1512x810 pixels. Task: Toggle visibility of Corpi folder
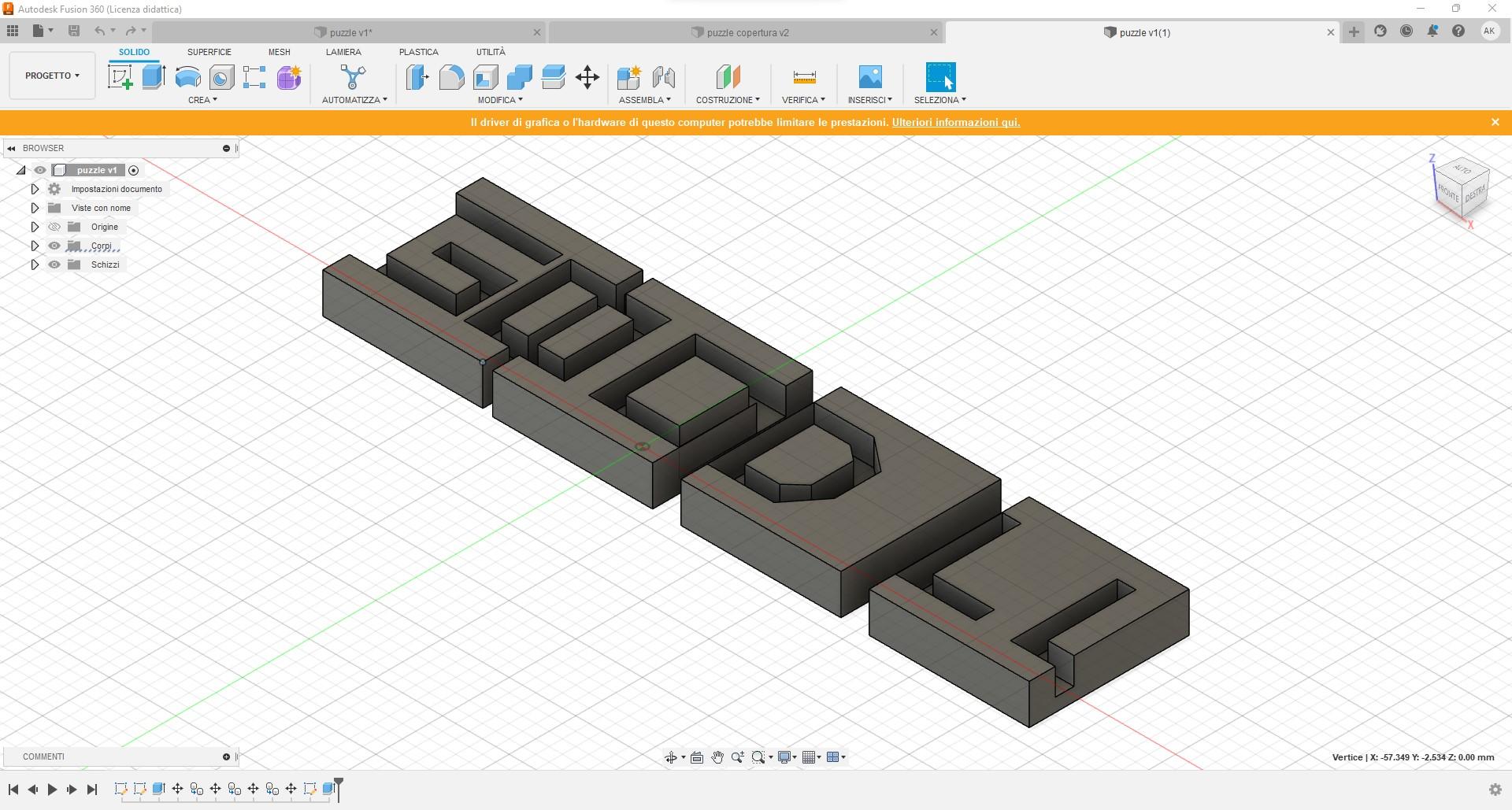[54, 246]
